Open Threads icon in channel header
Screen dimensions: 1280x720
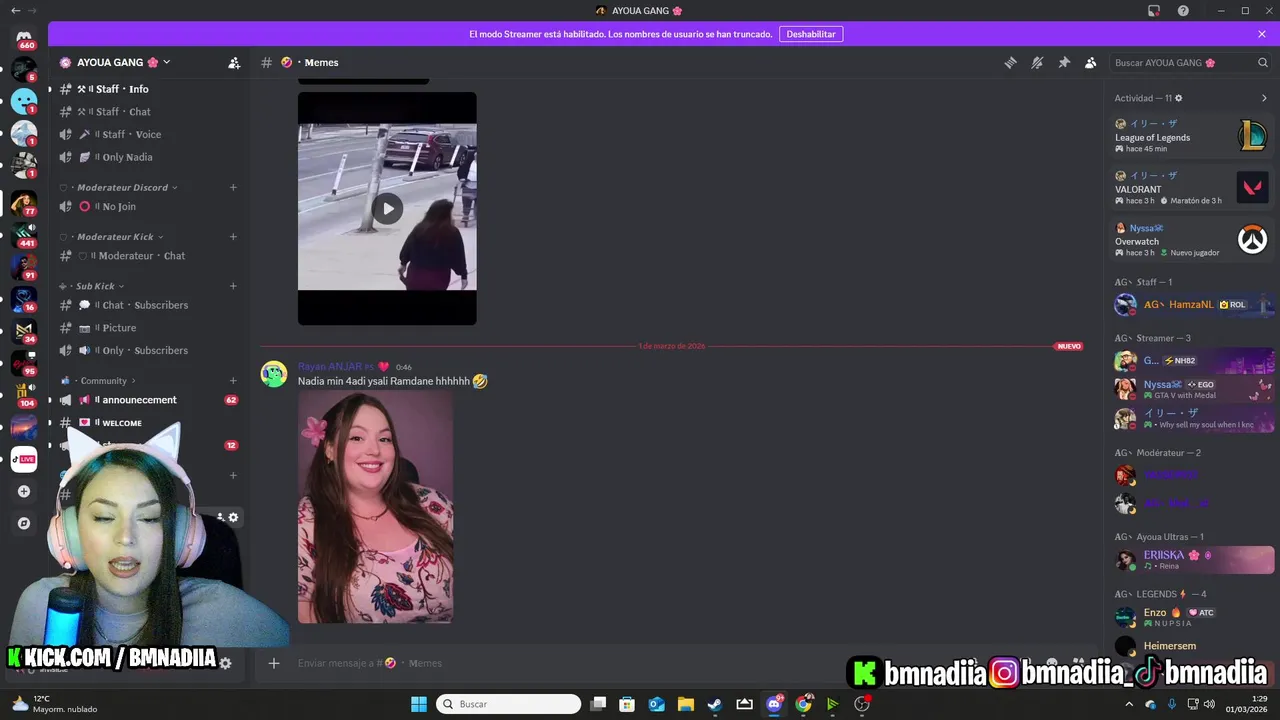[1010, 62]
